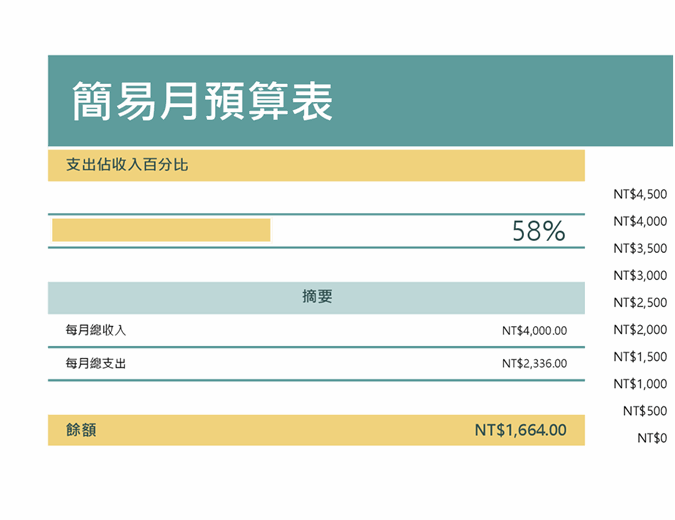Screen dimensions: 675x520
Task: Click the NT$4,500 chart axis label
Action: [640, 194]
